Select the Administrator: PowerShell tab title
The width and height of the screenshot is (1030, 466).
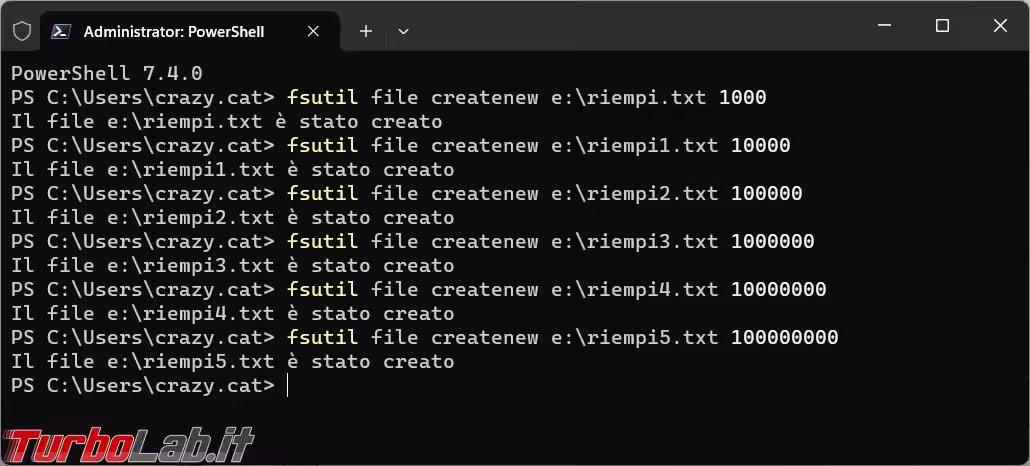point(174,31)
